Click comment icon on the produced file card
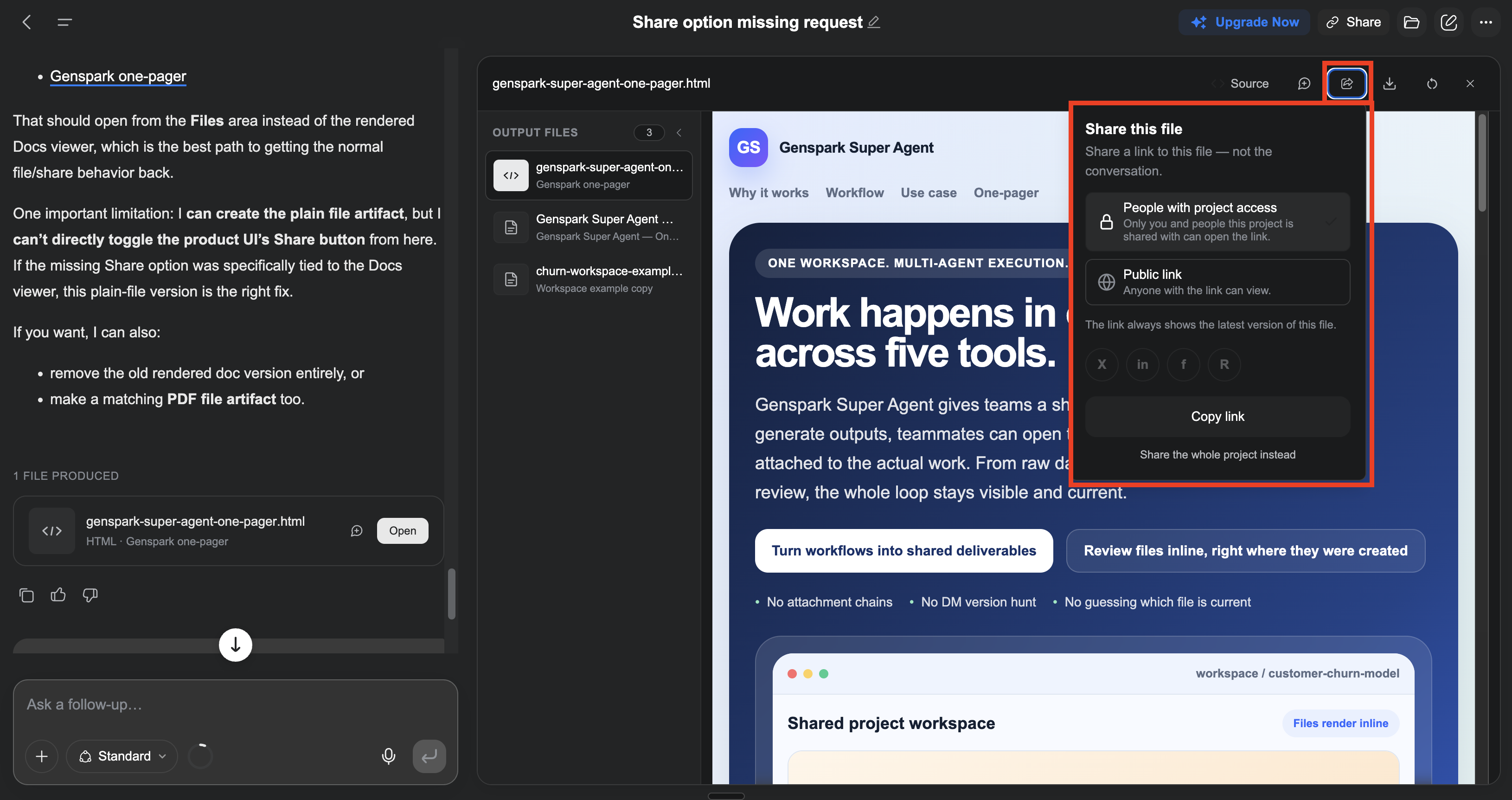Image resolution: width=1512 pixels, height=800 pixels. coord(357,531)
